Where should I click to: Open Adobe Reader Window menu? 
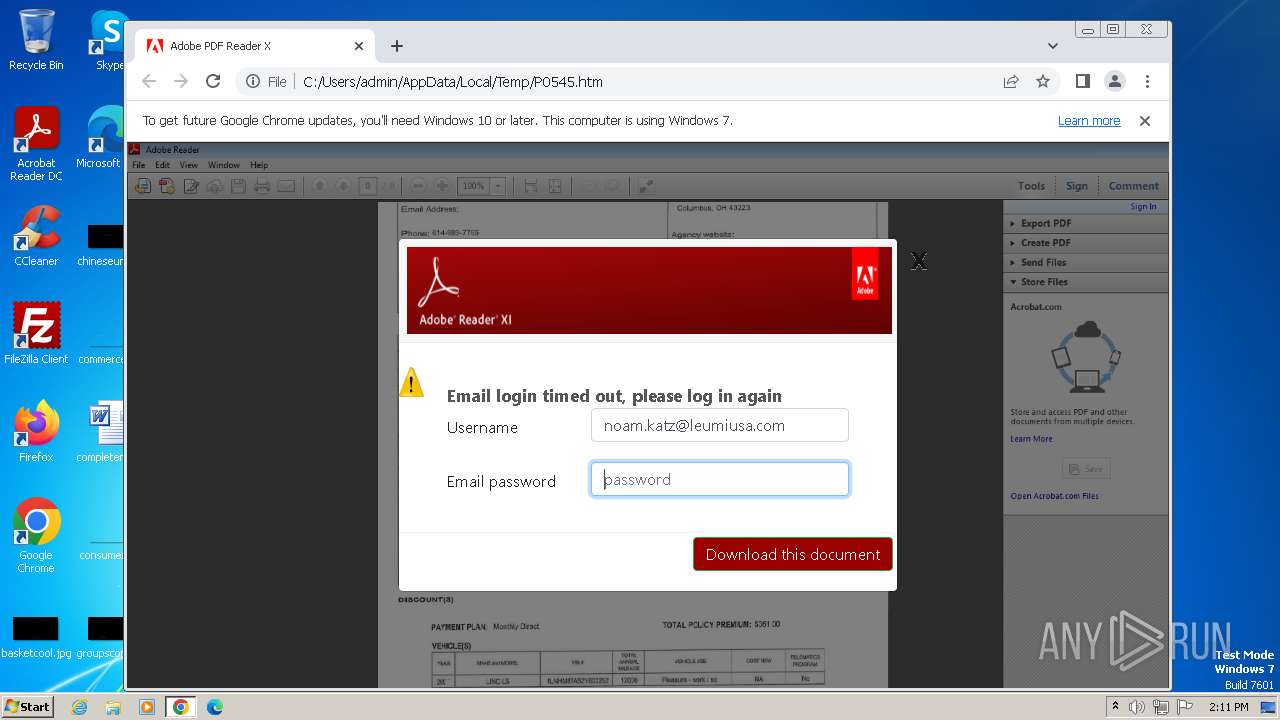click(223, 165)
